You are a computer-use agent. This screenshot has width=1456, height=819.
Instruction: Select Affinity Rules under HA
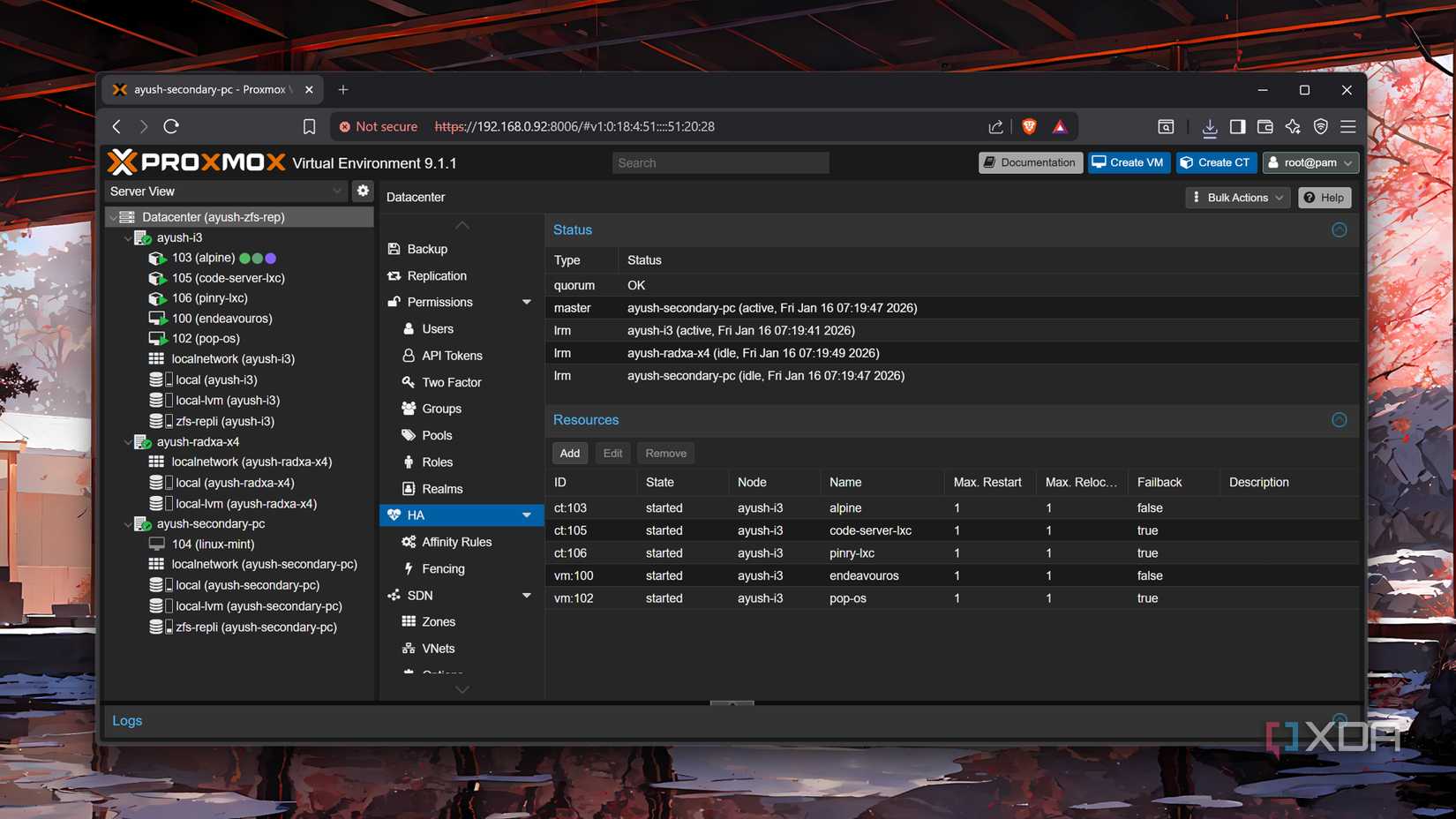point(456,542)
